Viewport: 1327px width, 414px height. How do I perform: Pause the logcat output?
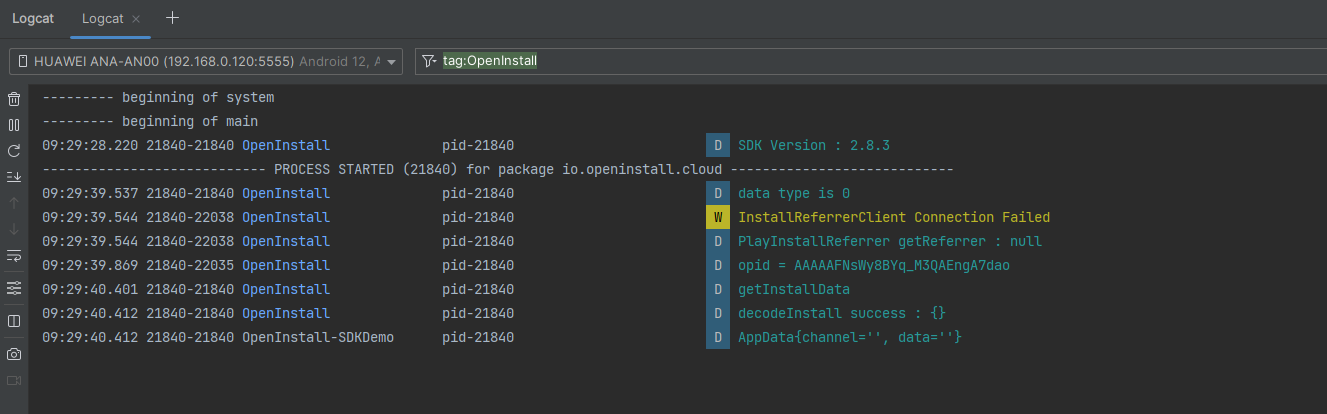(14, 125)
